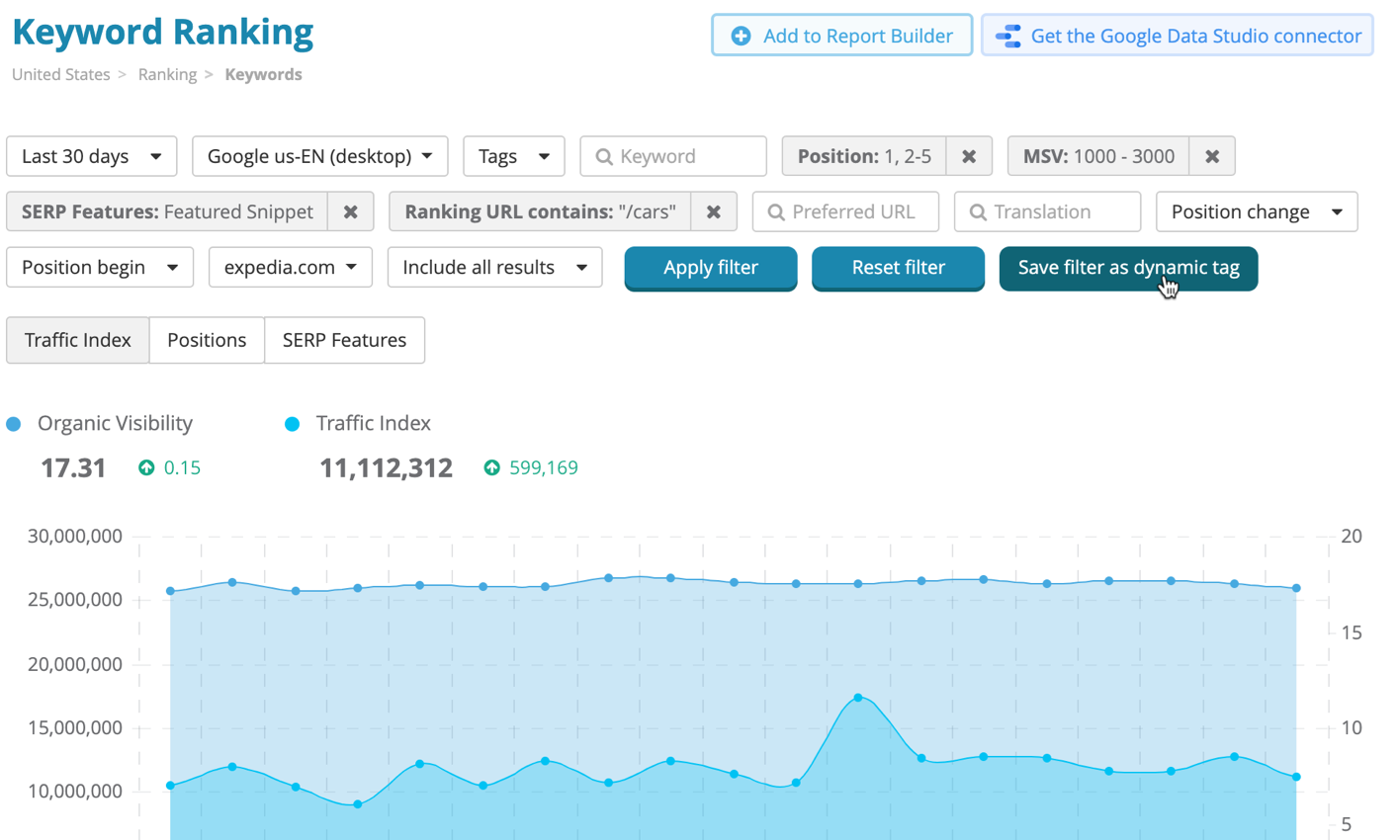Switch to the Positions tab

pos(207,340)
